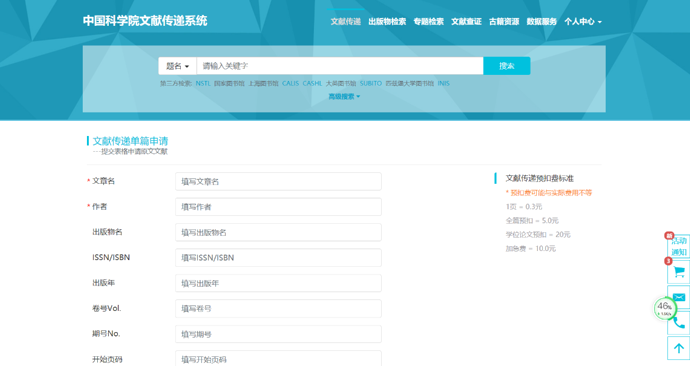This screenshot has height=378, width=690.
Task: Expand the 高级搜索 advanced search
Action: coord(344,96)
